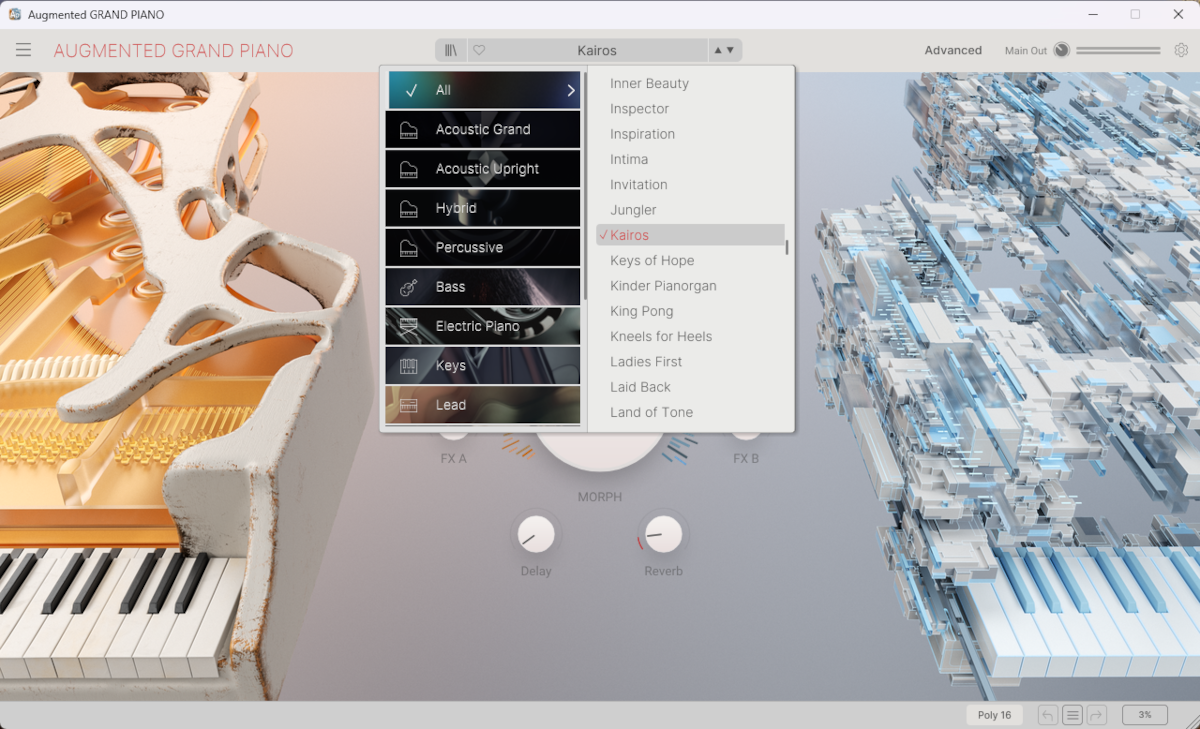Choose the Acoustic Upright category
Screen dimensions: 1200x729
point(483,169)
